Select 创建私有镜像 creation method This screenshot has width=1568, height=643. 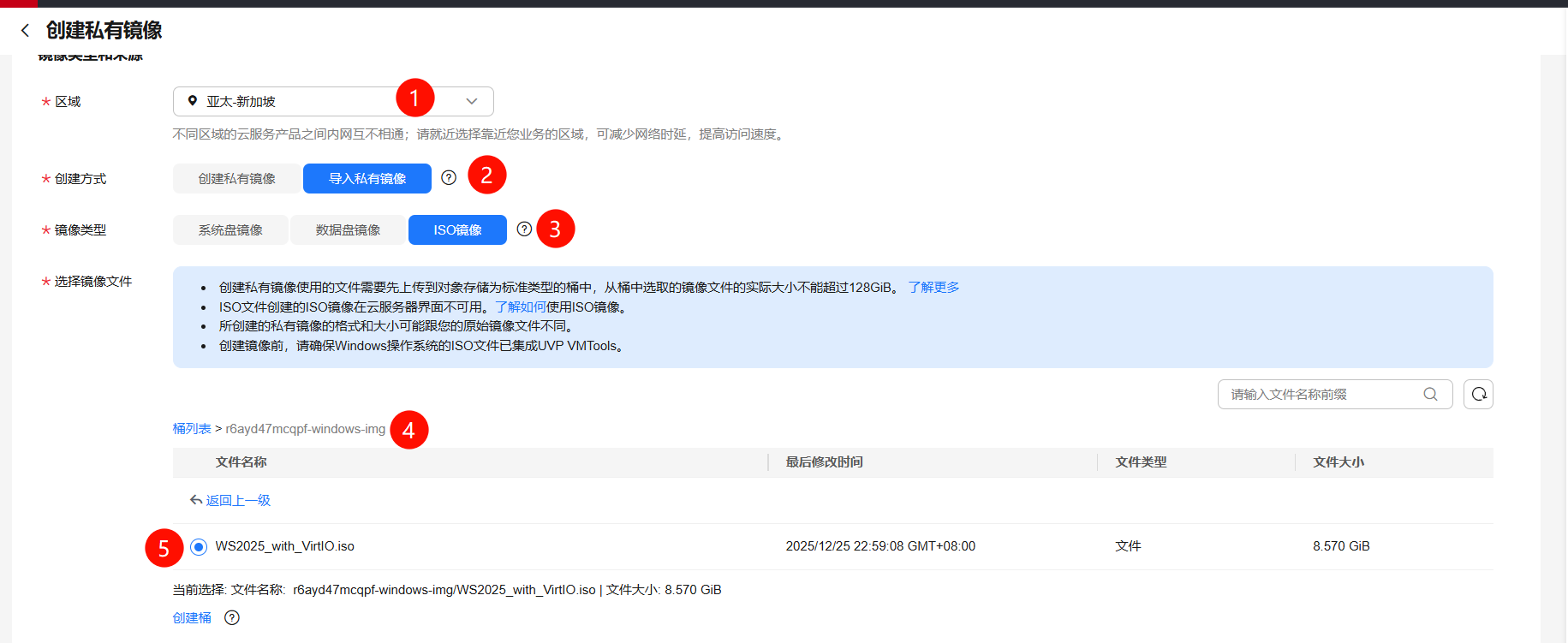(236, 179)
